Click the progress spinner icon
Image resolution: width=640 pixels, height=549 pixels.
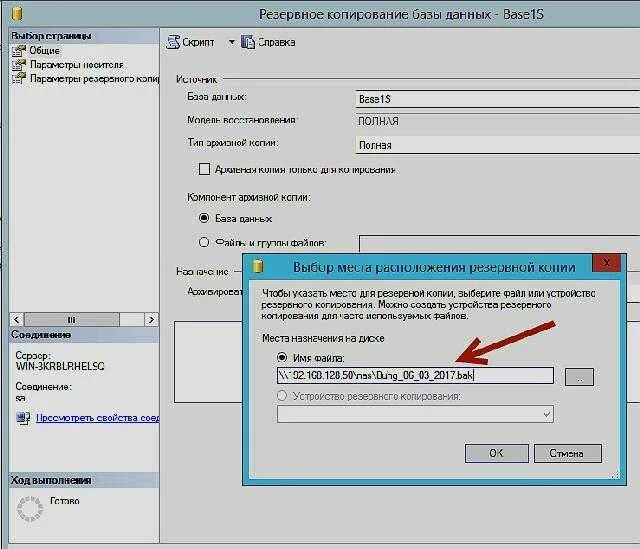[x=29, y=509]
